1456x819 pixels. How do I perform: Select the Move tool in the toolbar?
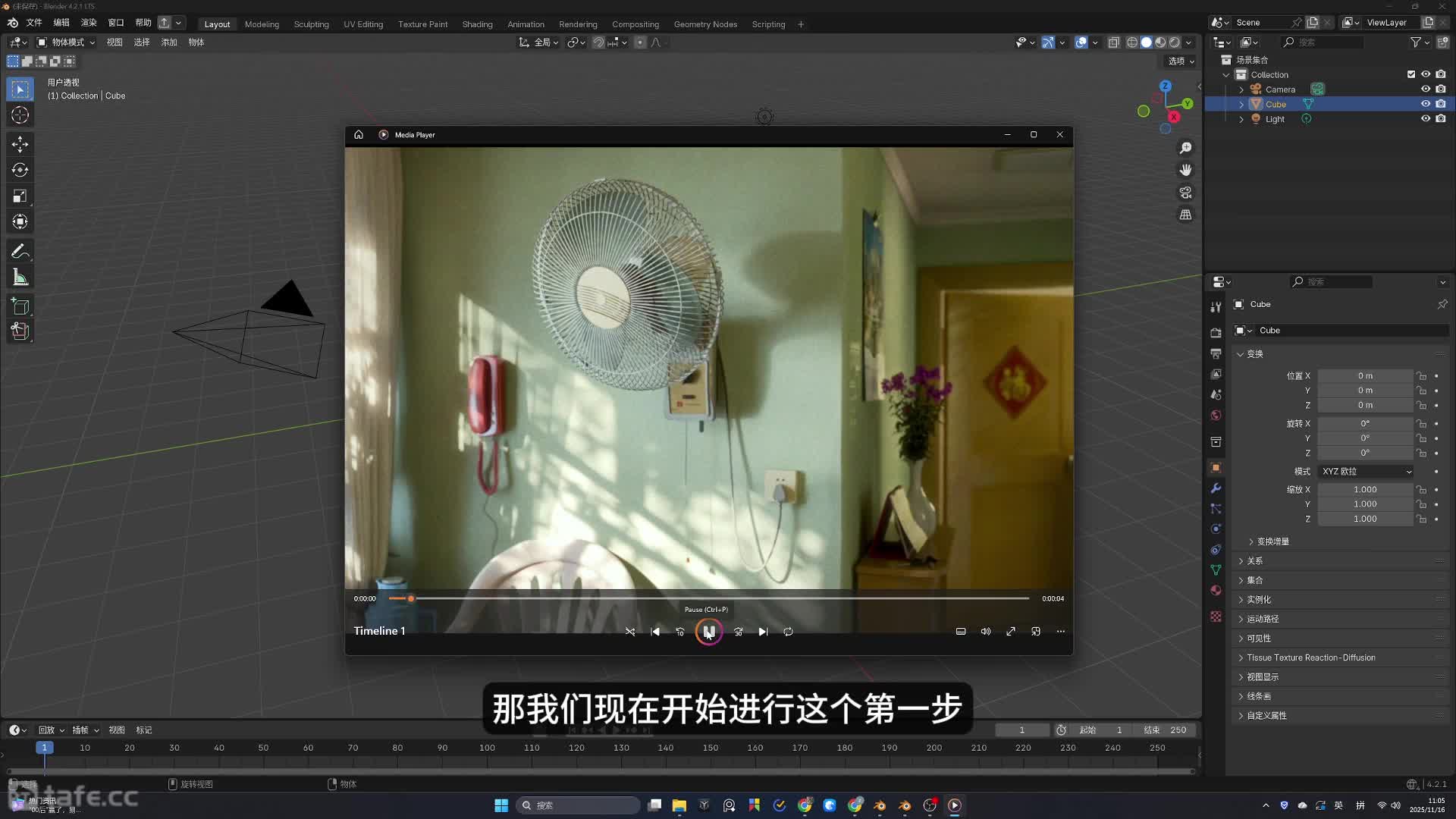(x=20, y=144)
